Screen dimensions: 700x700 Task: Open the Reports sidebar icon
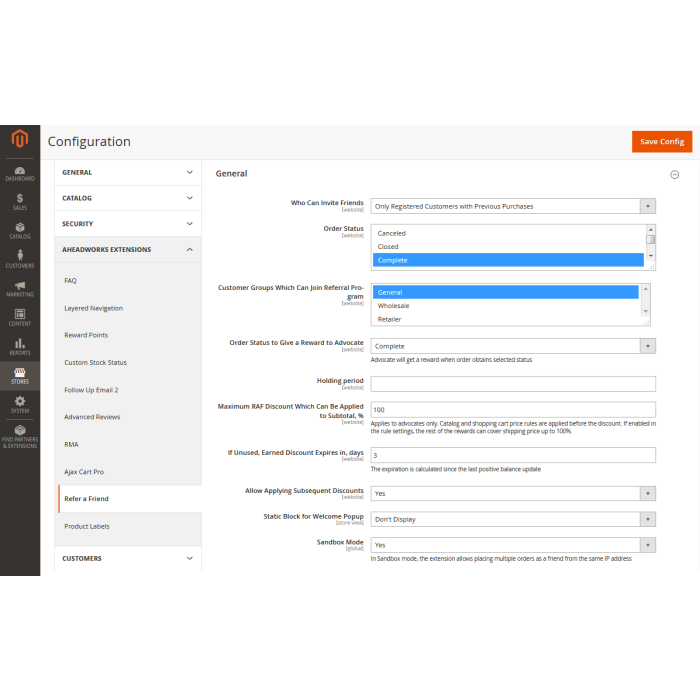20,346
